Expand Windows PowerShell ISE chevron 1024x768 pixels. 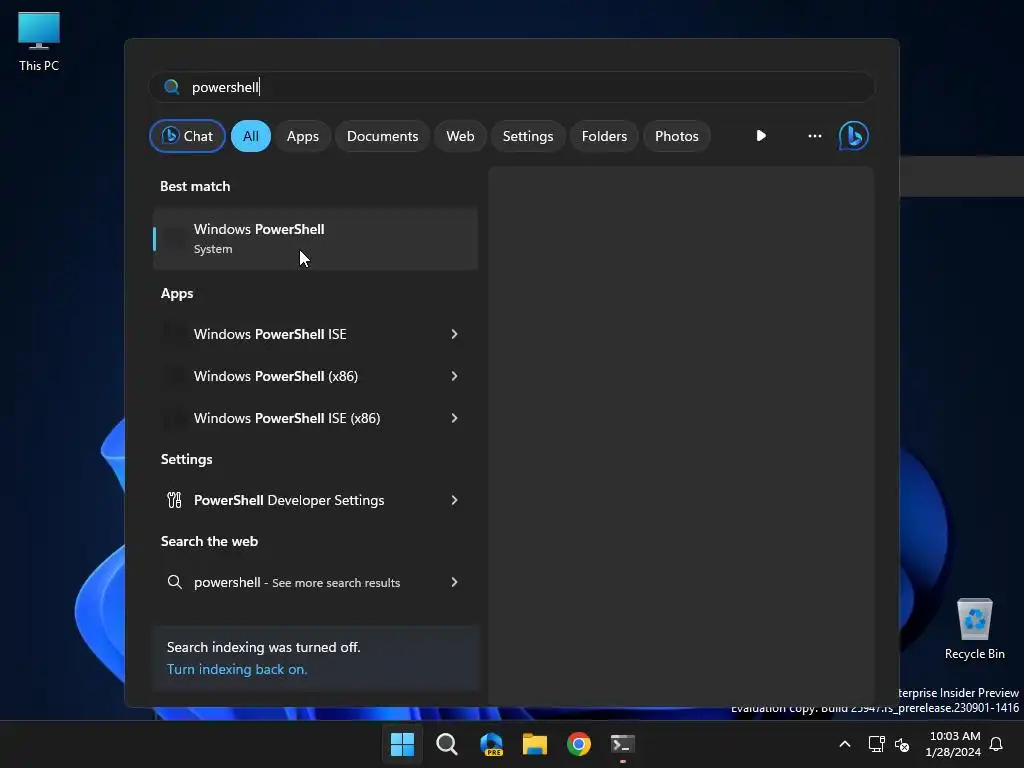point(454,334)
